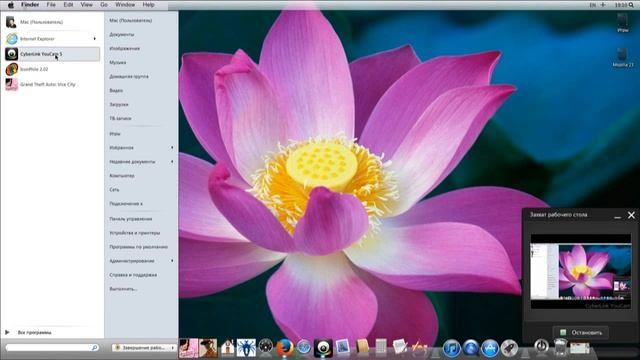Screen dimensions: 640x360
Task: Expand the Избранное submenu arrow
Action: coord(172,148)
